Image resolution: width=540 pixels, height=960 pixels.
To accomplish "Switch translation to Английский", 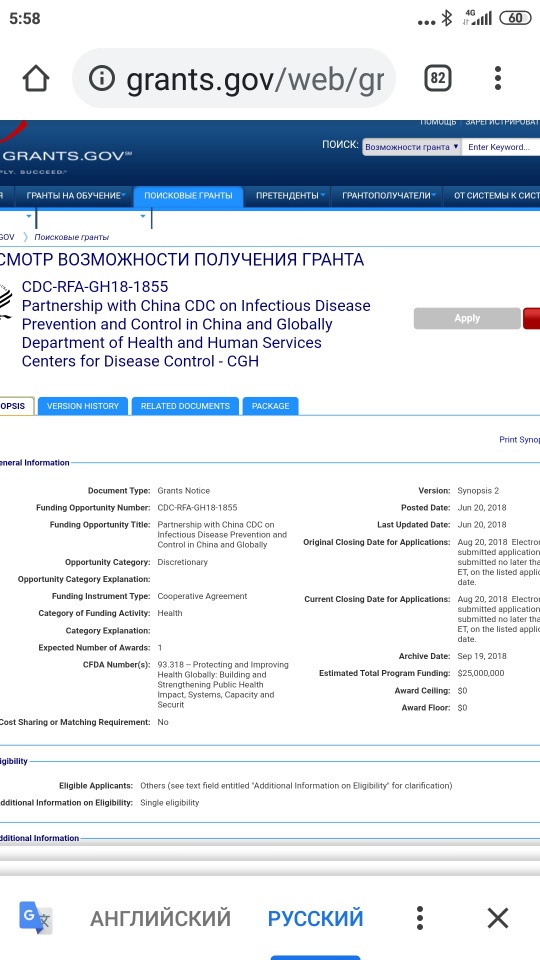I will click(160, 918).
